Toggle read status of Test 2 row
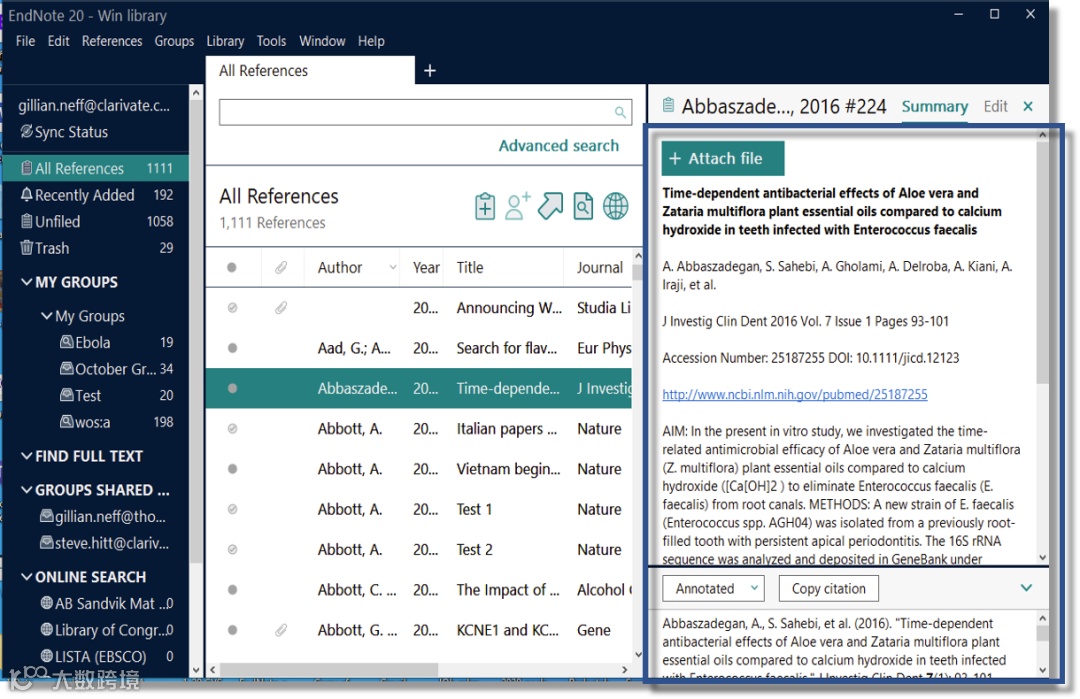The image size is (1080, 699). [x=233, y=550]
